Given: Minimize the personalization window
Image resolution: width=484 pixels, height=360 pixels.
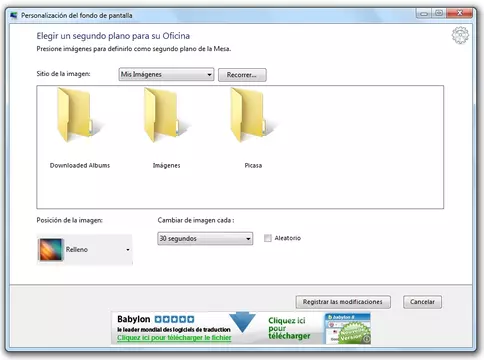Looking at the screenshot, I should (x=424, y=14).
